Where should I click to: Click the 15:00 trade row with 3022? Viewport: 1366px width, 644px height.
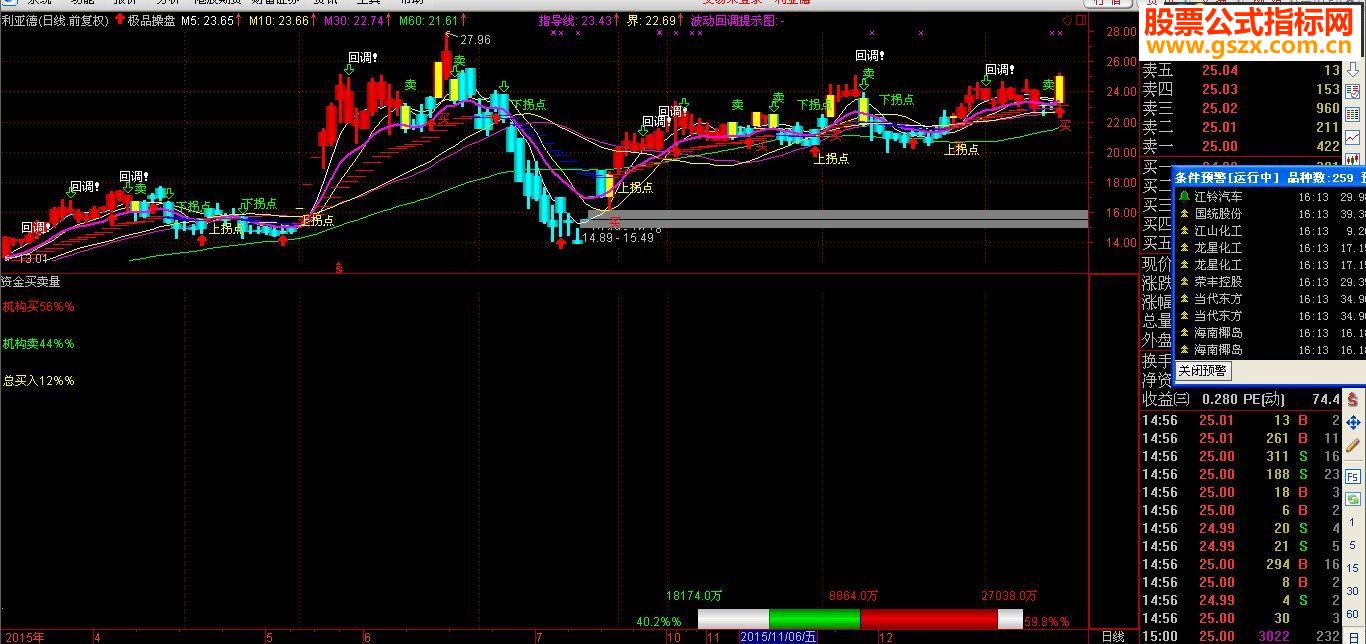[x=1241, y=636]
